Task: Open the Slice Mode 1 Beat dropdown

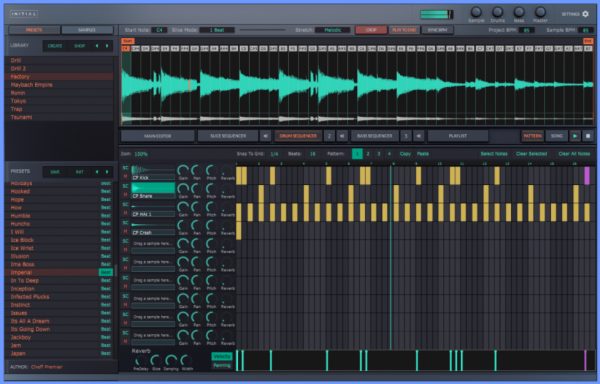Action: click(x=217, y=30)
